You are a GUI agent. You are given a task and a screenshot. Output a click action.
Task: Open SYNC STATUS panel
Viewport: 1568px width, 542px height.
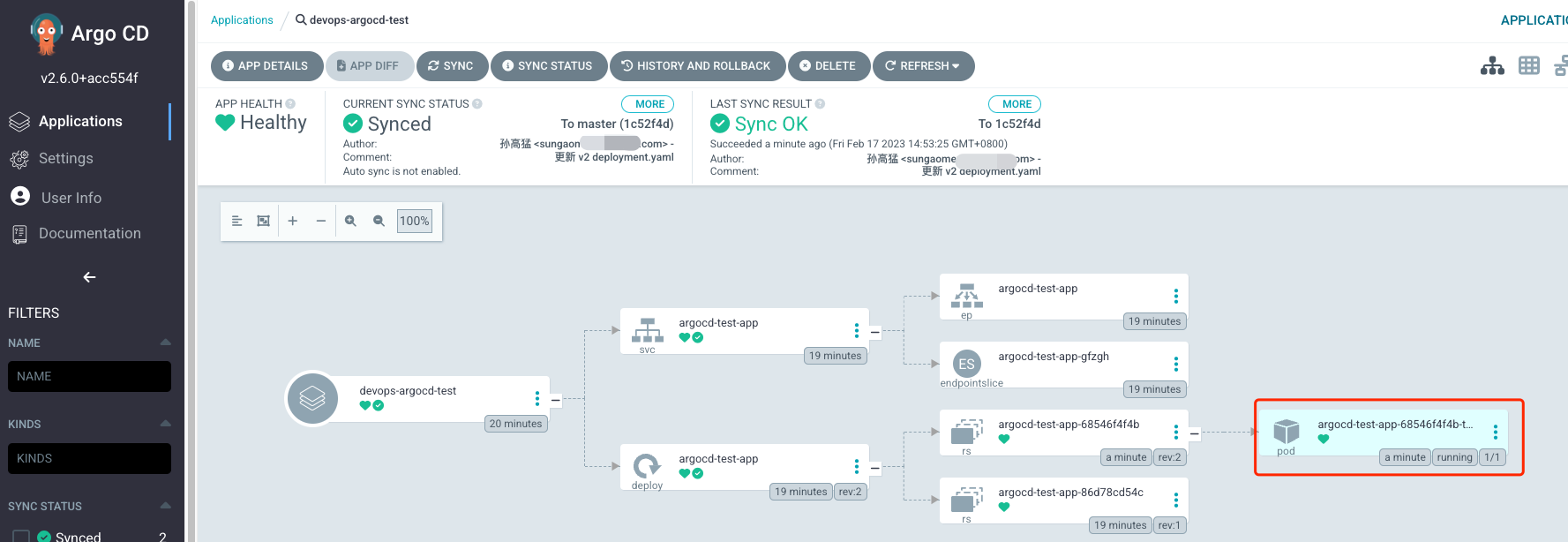[548, 66]
